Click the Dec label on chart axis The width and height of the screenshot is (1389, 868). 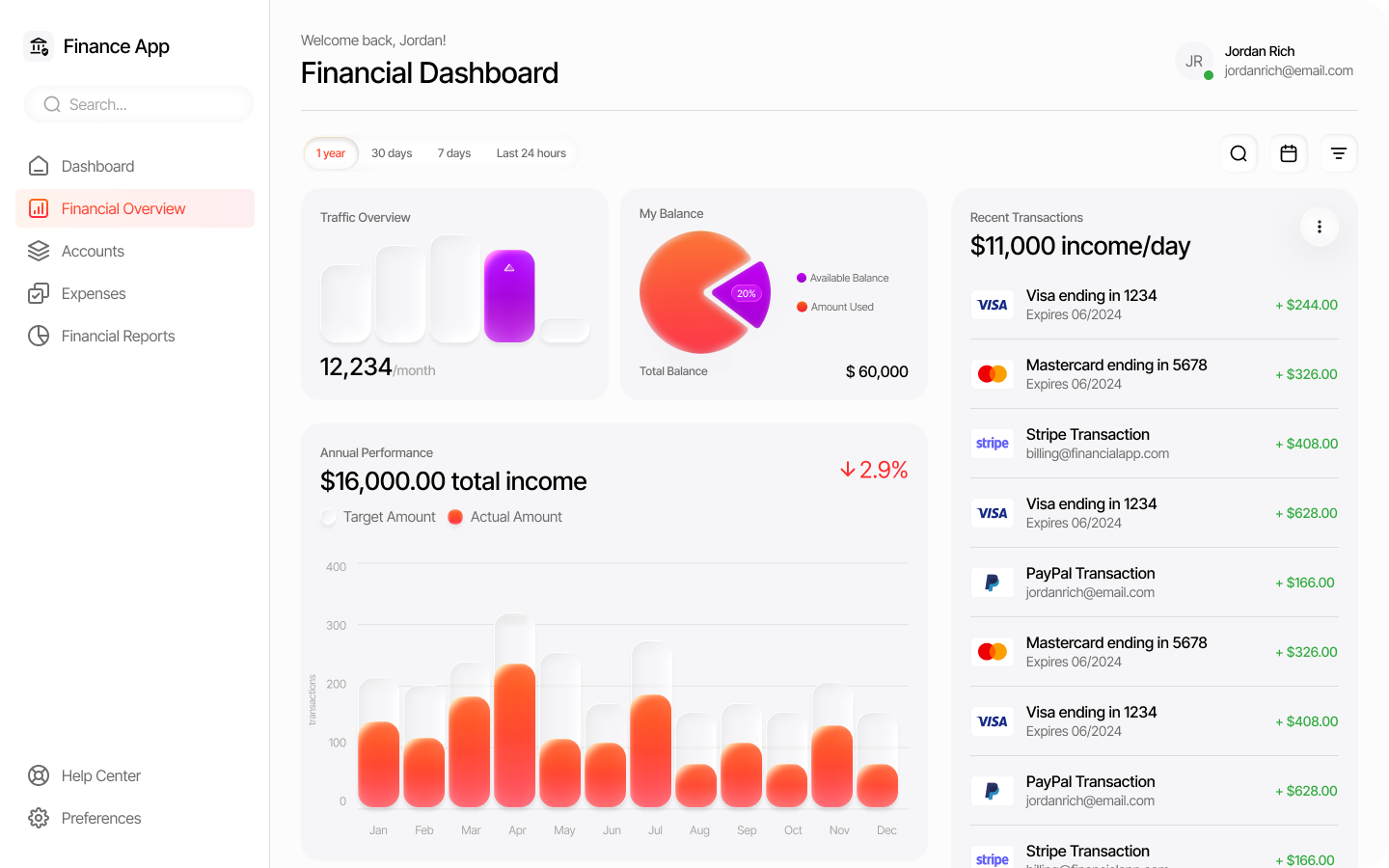[x=886, y=830]
